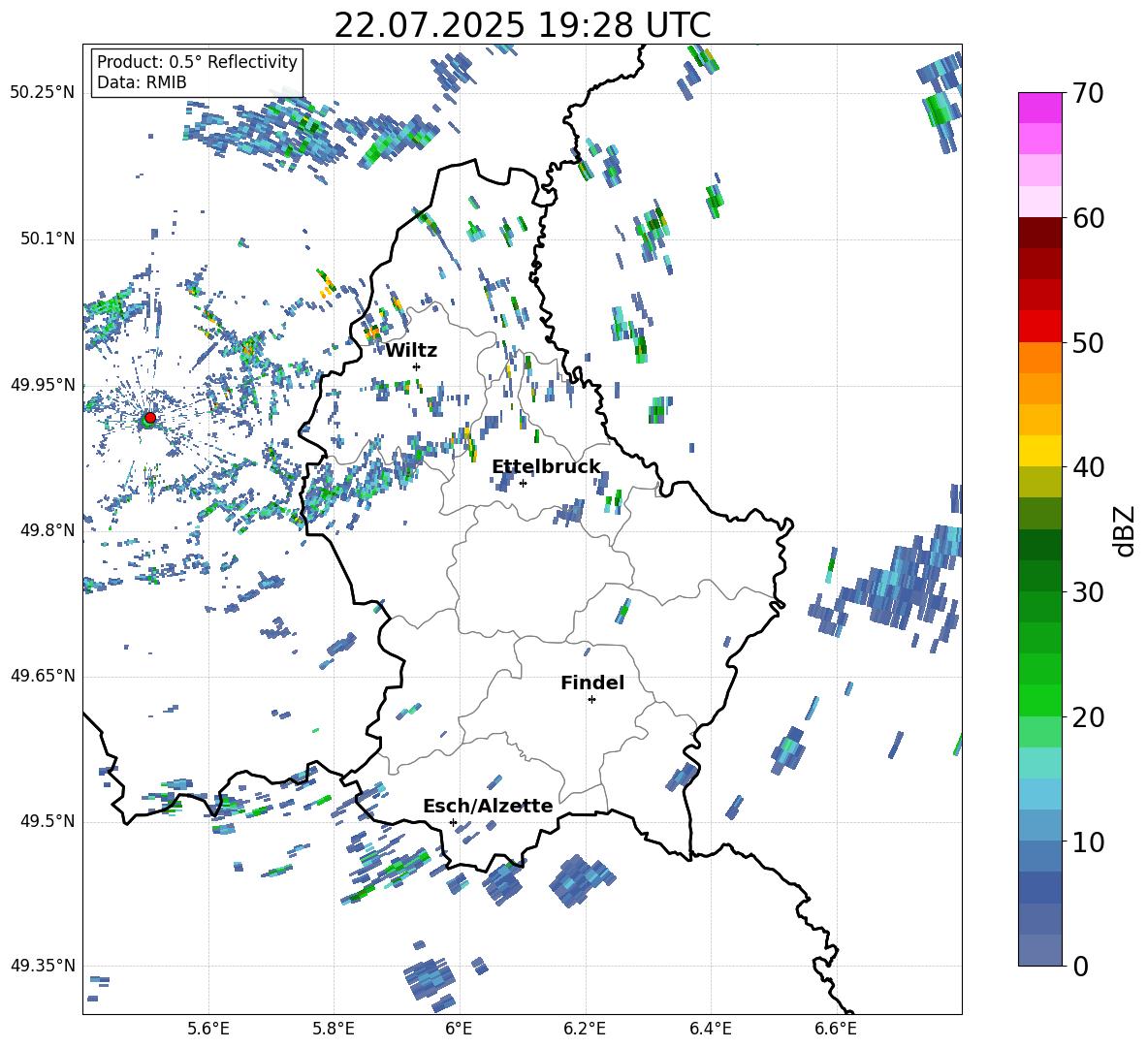This screenshot has height=1048, width=1148.
Task: Click the Esch/Alzette station cross marker
Action: coord(453,822)
